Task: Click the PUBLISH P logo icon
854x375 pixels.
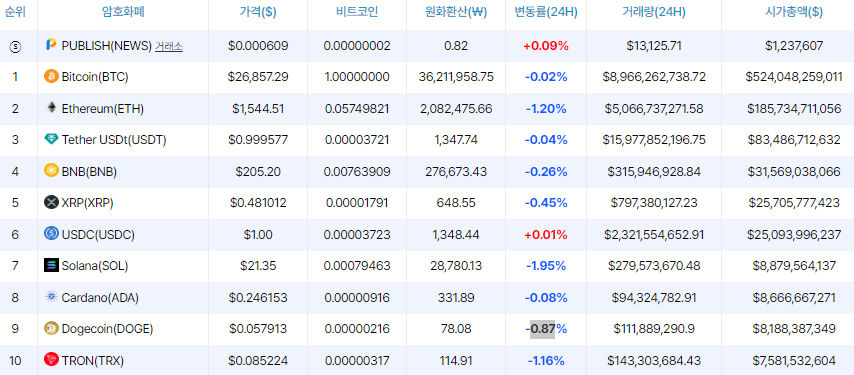Action: [x=51, y=45]
